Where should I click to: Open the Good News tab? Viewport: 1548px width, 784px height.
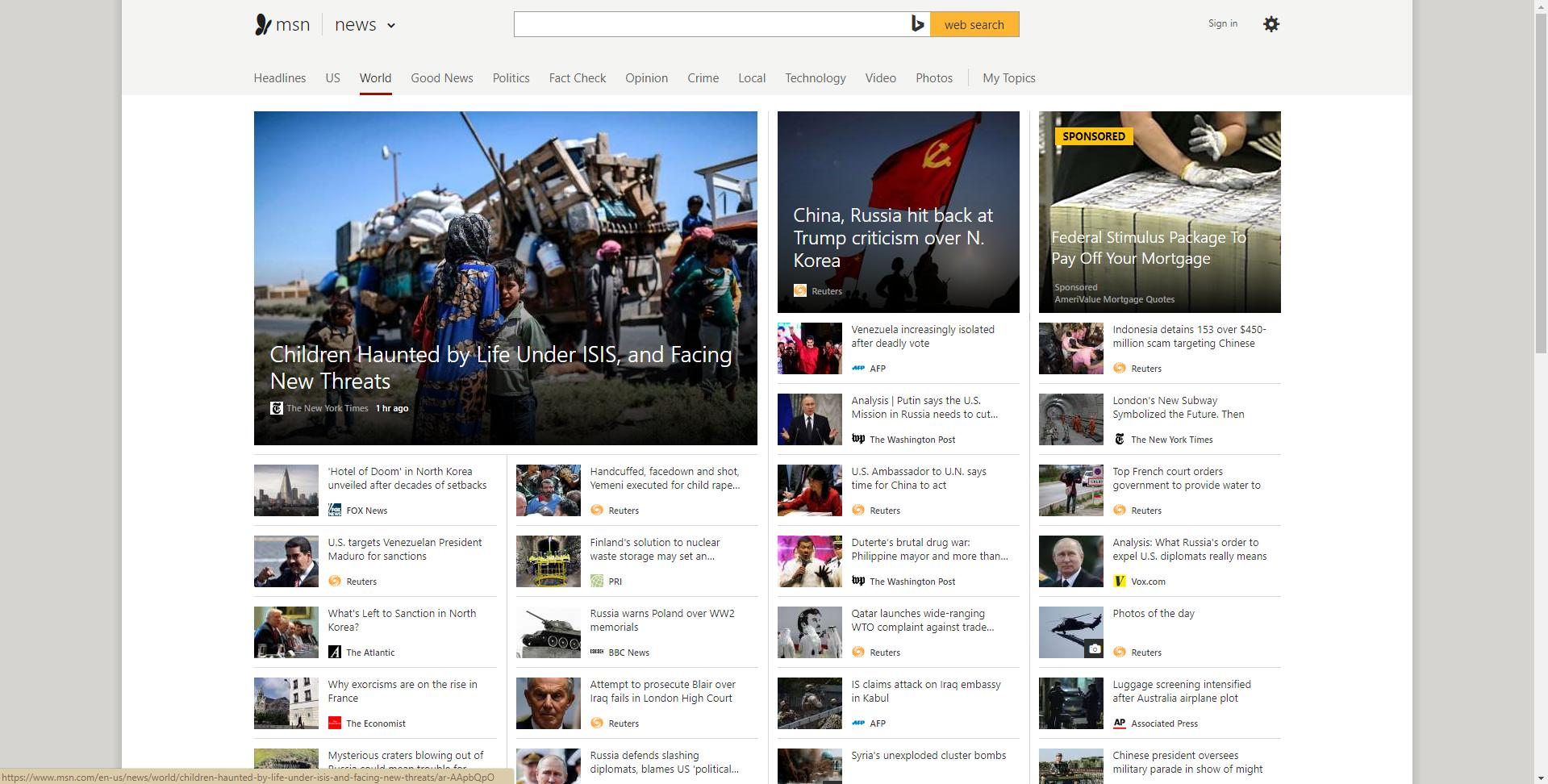[442, 78]
